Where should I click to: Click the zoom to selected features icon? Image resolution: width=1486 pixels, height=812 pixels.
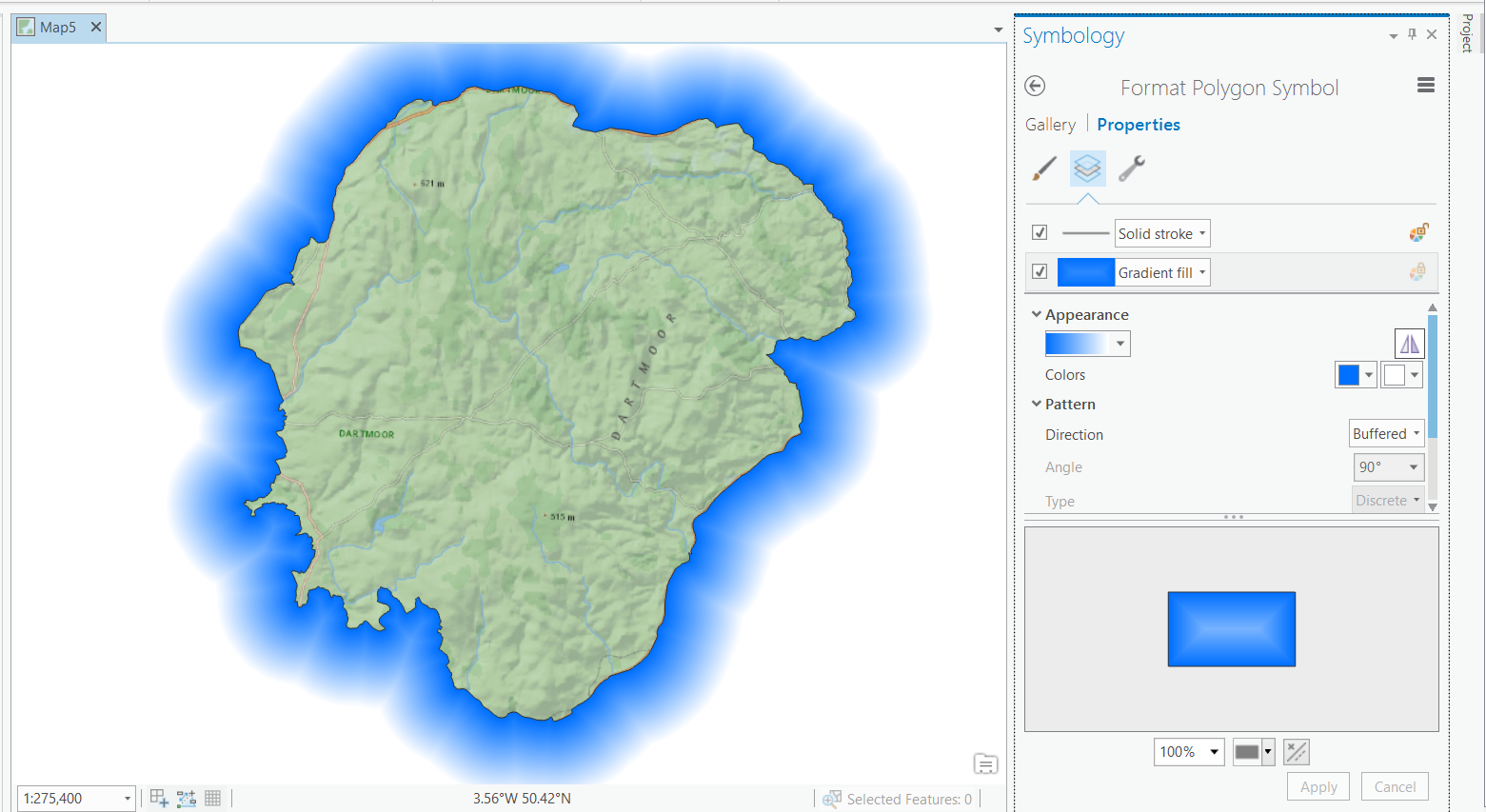coord(832,799)
